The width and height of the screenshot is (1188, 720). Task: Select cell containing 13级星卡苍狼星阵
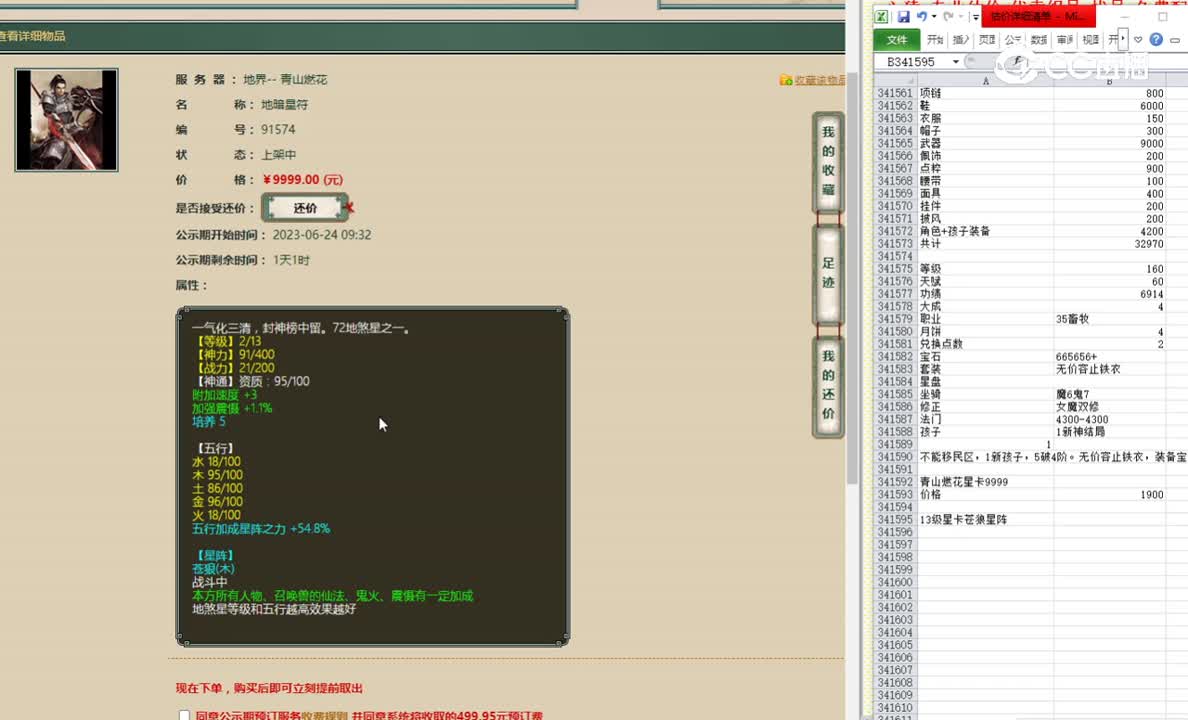point(985,520)
